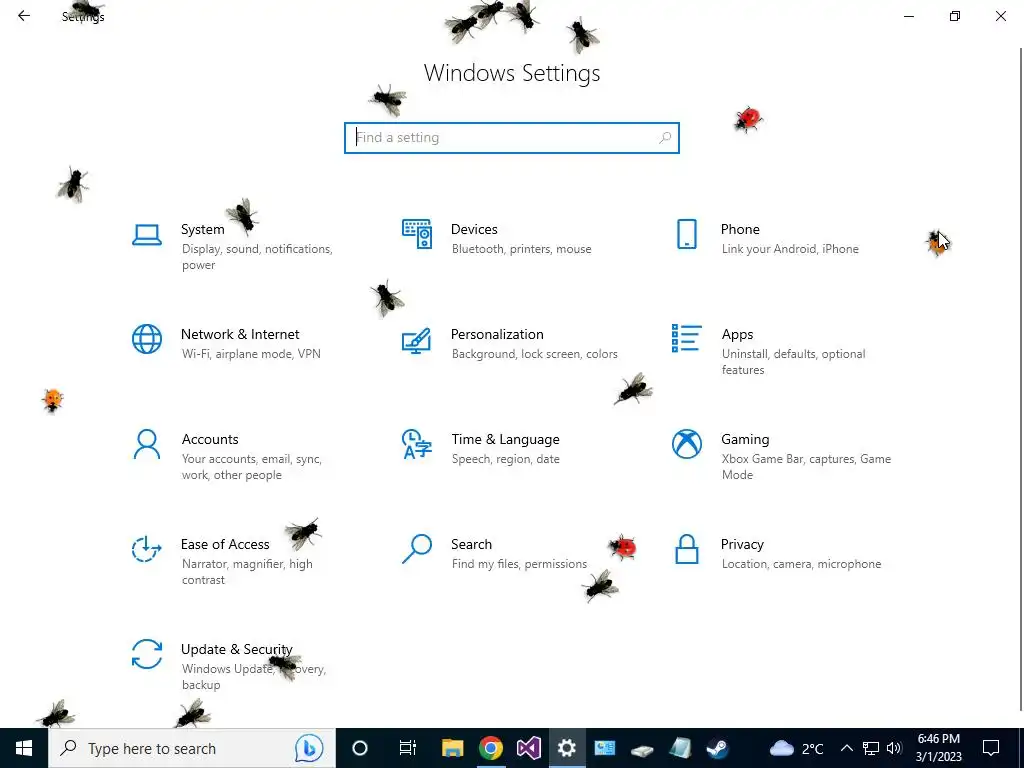
Task: Click the System laptop icon
Action: (x=147, y=234)
